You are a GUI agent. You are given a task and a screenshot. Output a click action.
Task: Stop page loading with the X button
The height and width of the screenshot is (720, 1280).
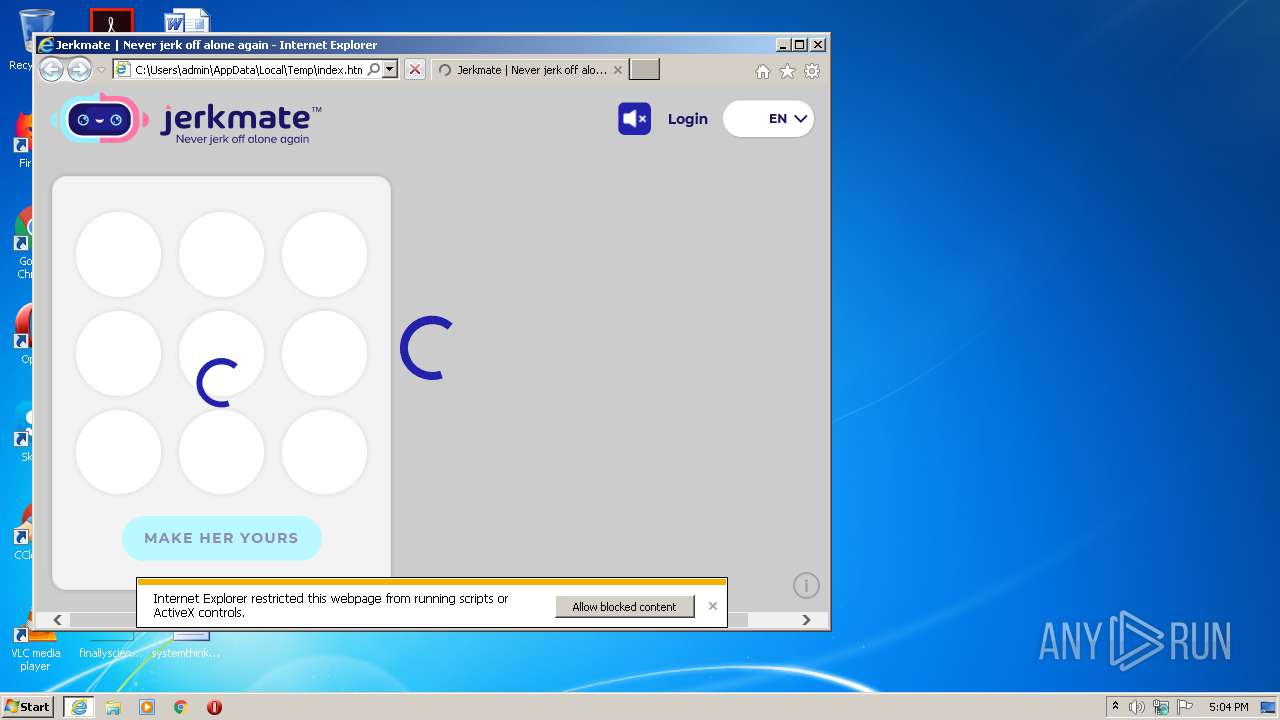[x=415, y=70]
